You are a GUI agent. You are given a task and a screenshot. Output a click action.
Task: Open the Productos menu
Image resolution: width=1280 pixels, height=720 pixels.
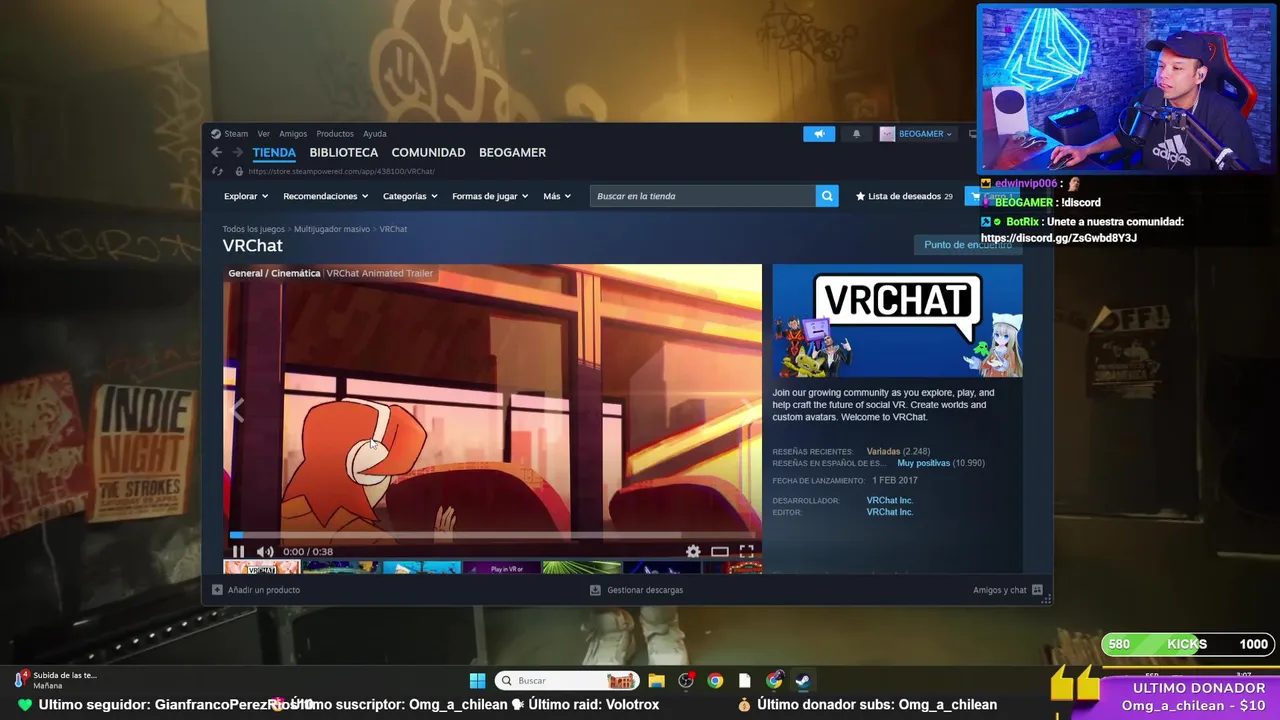[335, 134]
